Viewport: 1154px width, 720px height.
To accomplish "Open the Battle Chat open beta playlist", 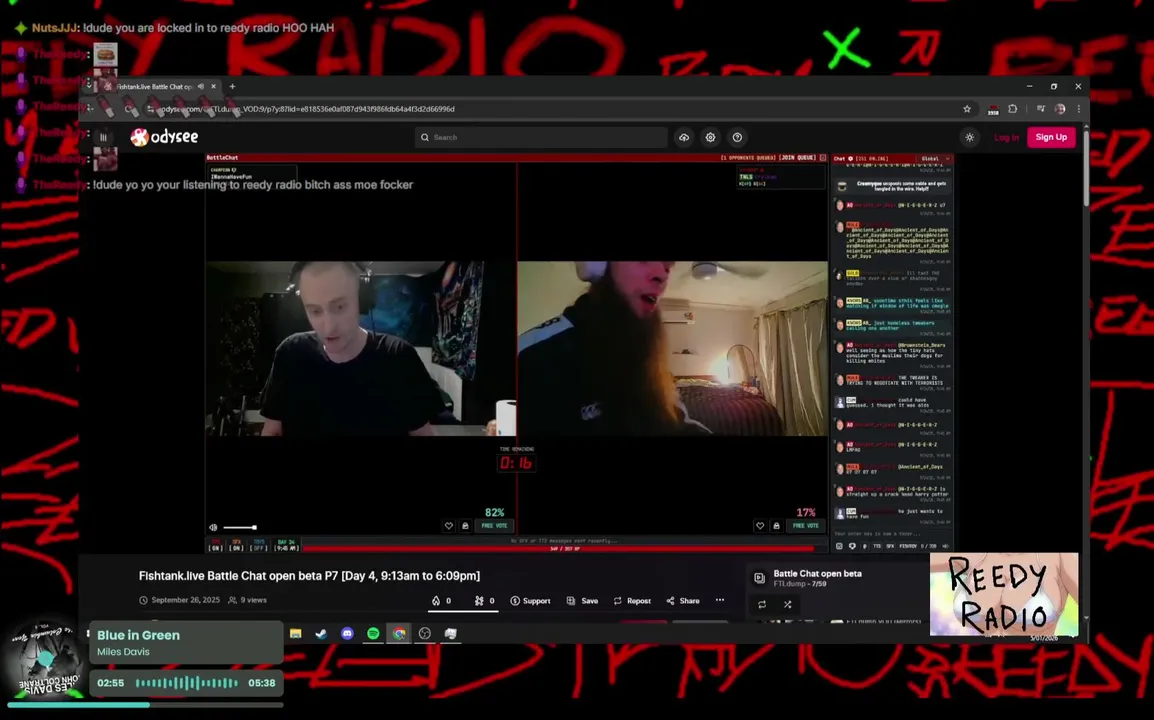I will click(817, 573).
